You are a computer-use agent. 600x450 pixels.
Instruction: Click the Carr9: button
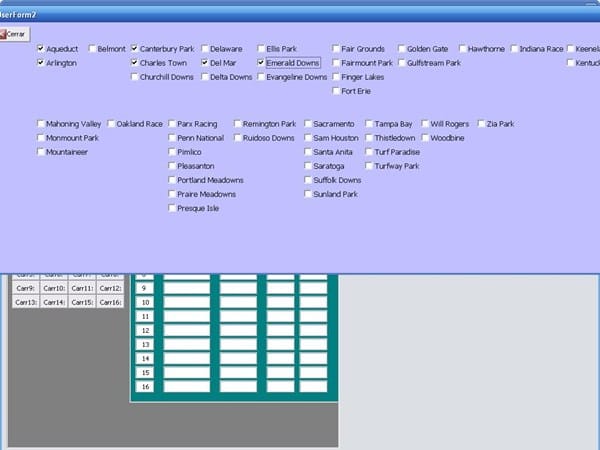click(x=26, y=288)
